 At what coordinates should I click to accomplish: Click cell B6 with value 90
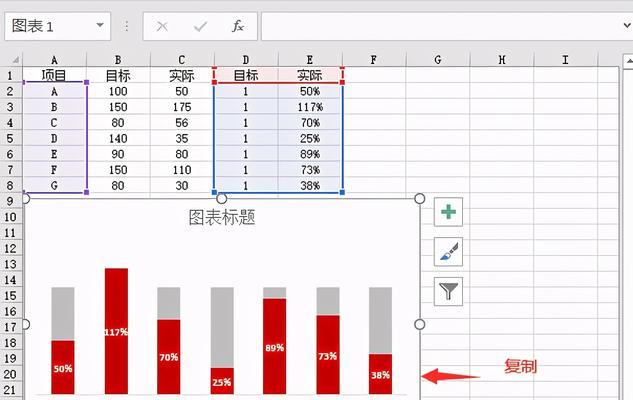(x=118, y=154)
